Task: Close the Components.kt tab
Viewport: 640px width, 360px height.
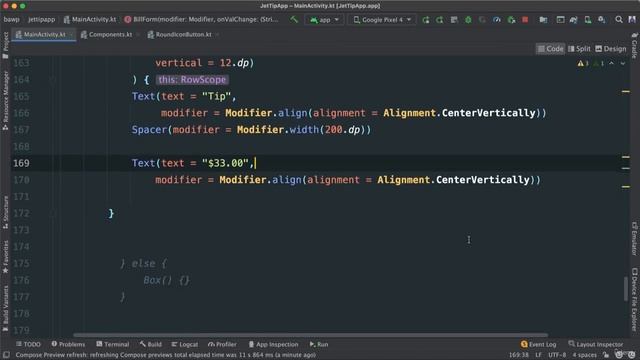Action: [138, 35]
